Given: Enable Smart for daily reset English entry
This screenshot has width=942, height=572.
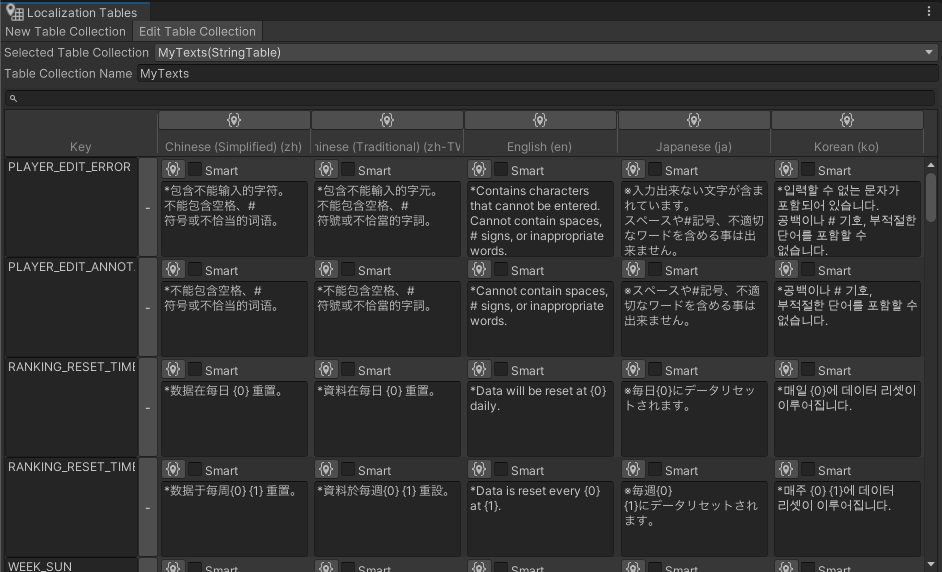Looking at the screenshot, I should 500,369.
